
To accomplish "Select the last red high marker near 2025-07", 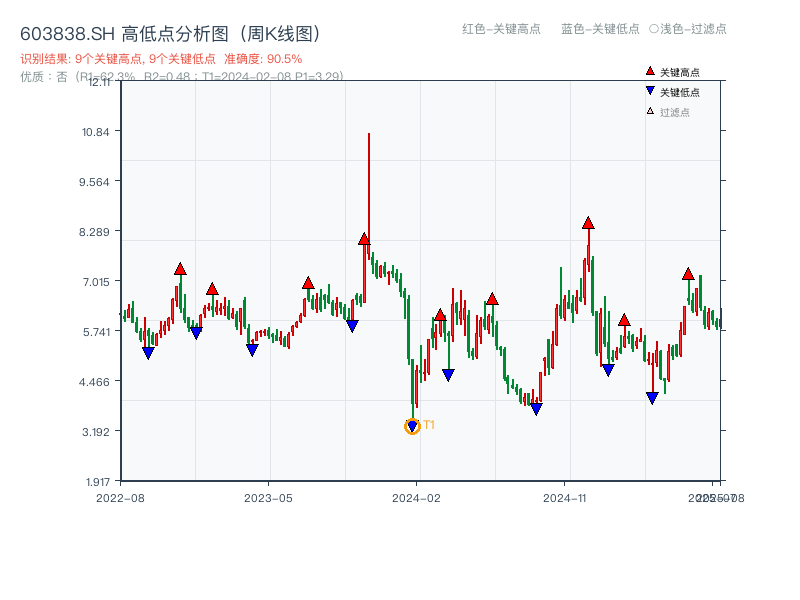I will 688,274.
